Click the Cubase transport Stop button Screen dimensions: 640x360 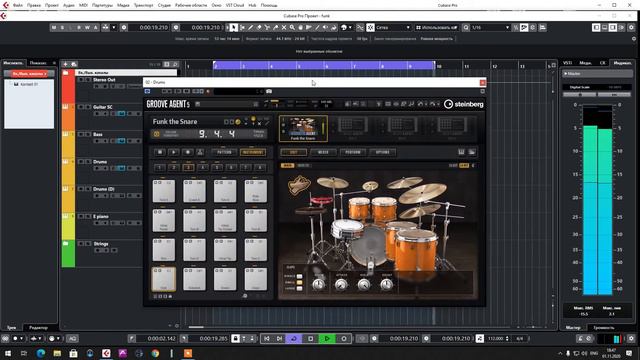tap(311, 338)
